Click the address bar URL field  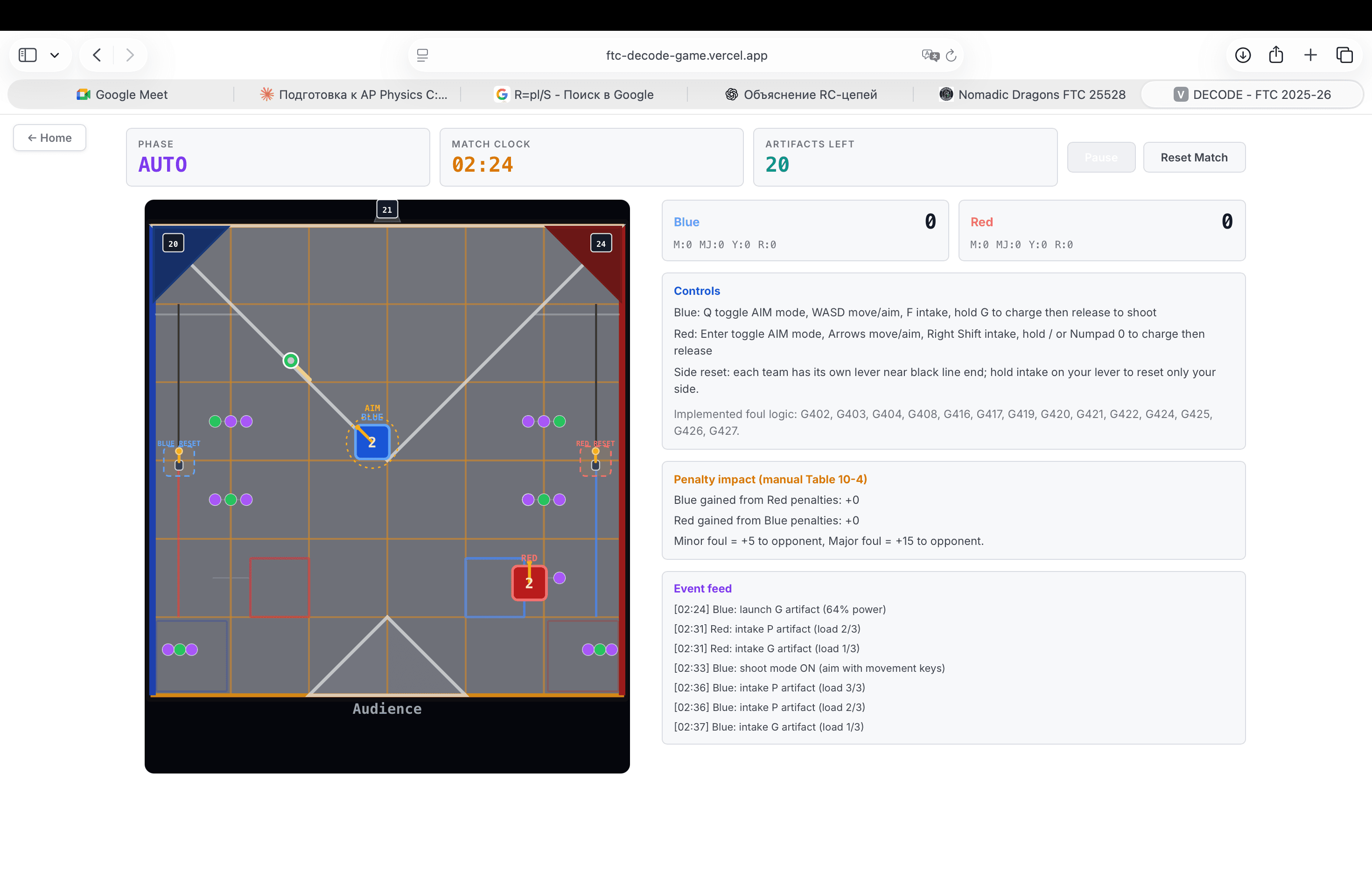pos(686,56)
